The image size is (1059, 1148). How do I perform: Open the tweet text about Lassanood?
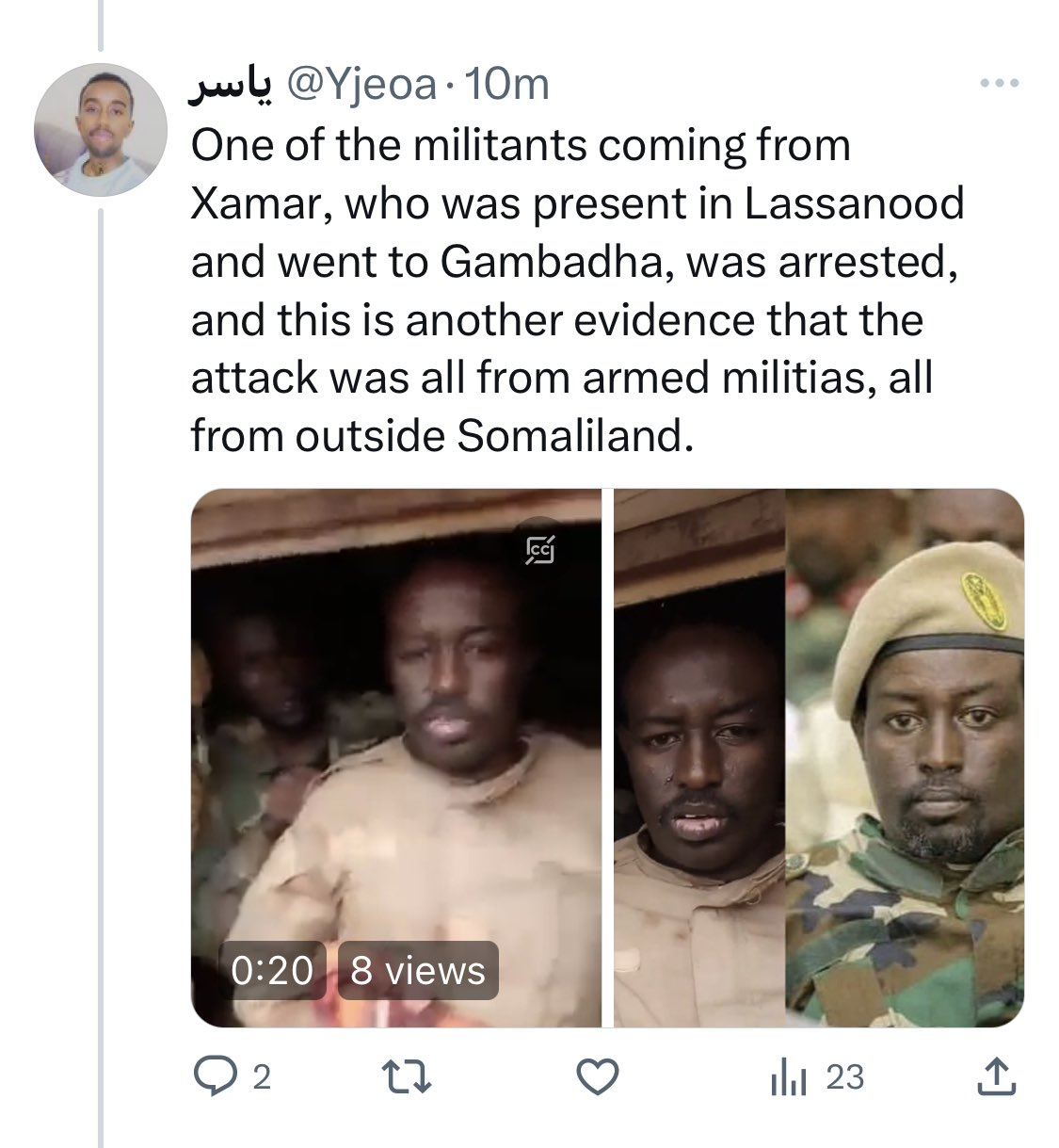click(x=578, y=291)
